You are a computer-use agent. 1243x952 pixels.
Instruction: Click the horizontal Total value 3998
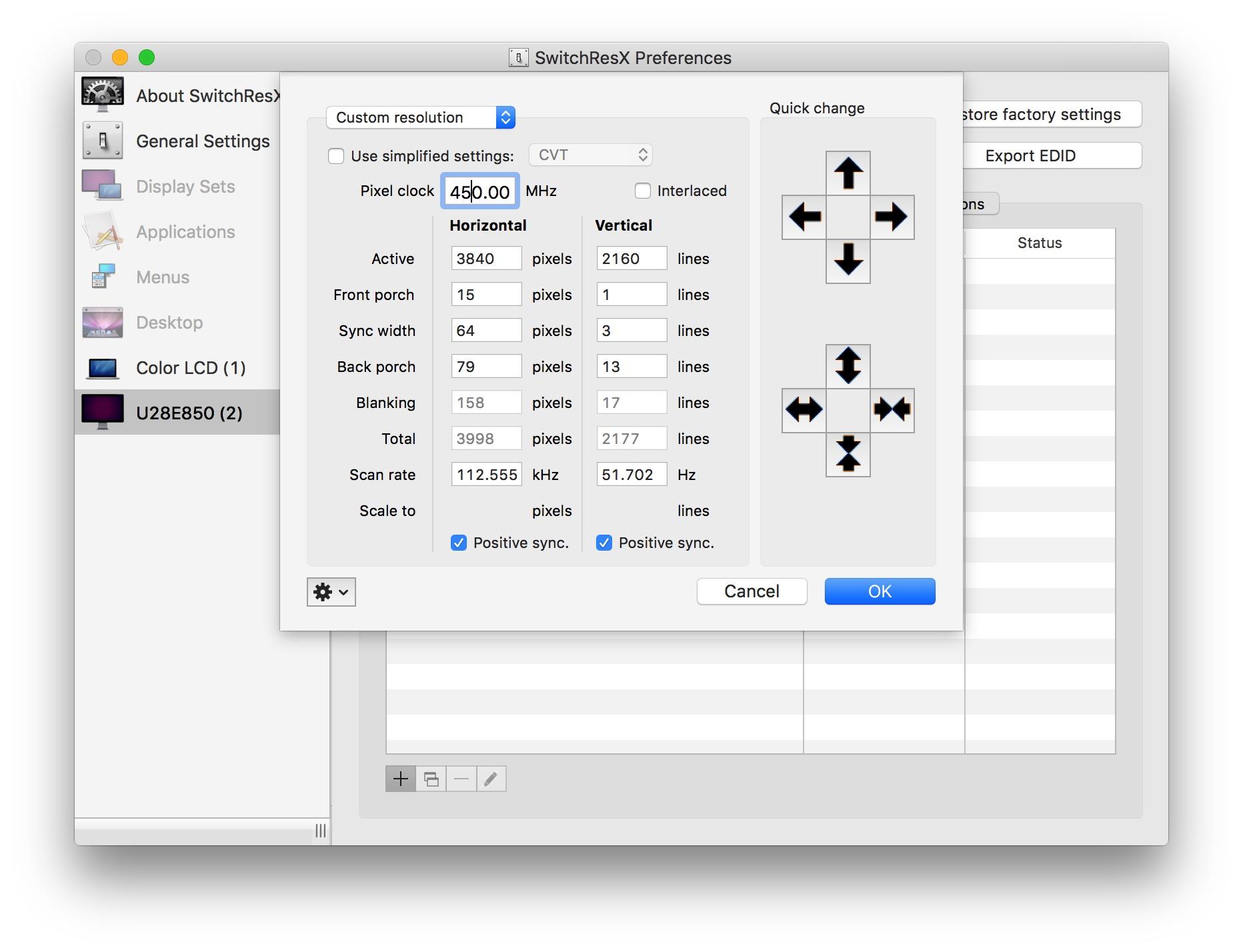pyautogui.click(x=487, y=439)
